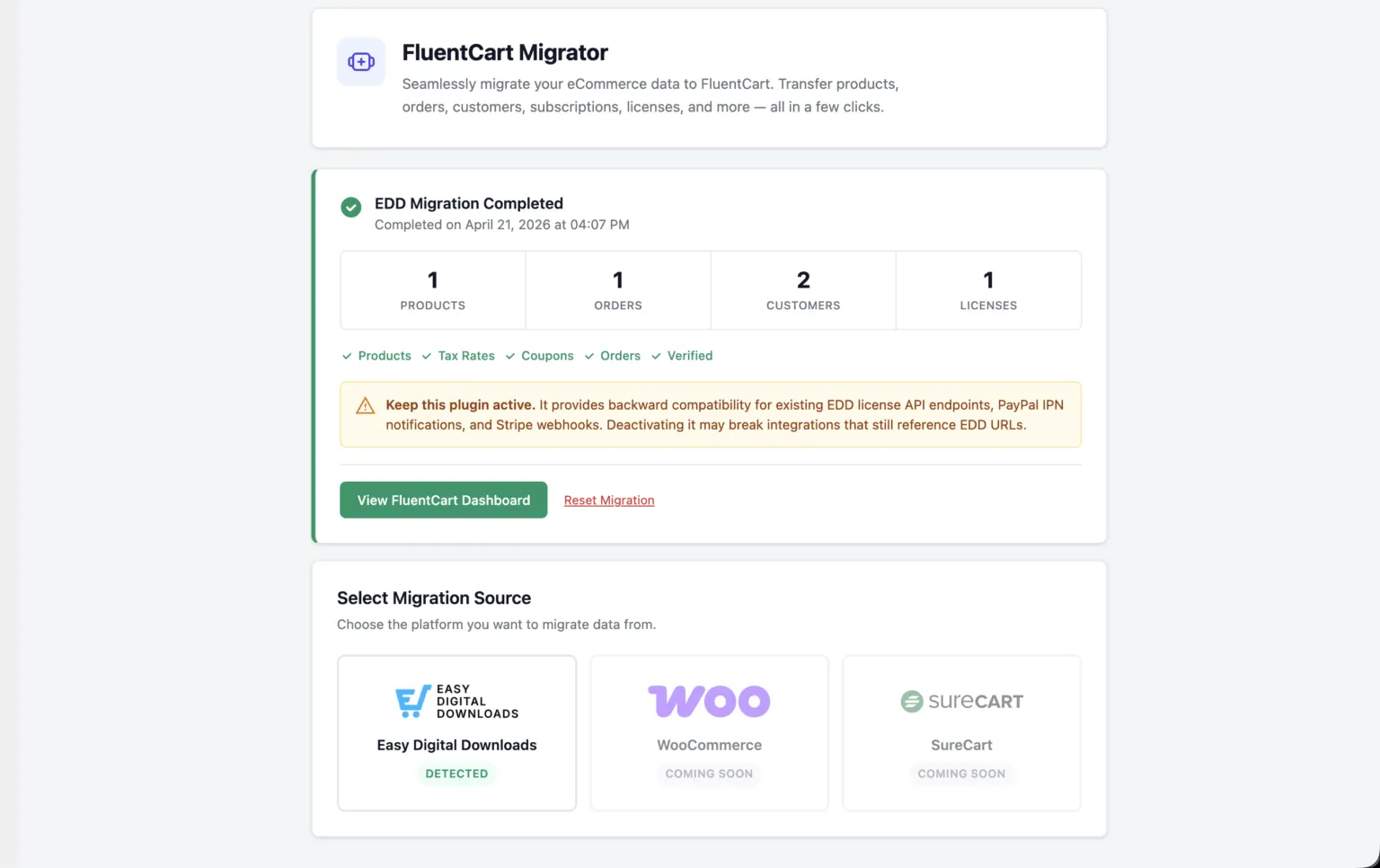Screen dimensions: 1380x868
Task: Click the FluentCart Migrator logo icon
Action: pyautogui.click(x=361, y=62)
